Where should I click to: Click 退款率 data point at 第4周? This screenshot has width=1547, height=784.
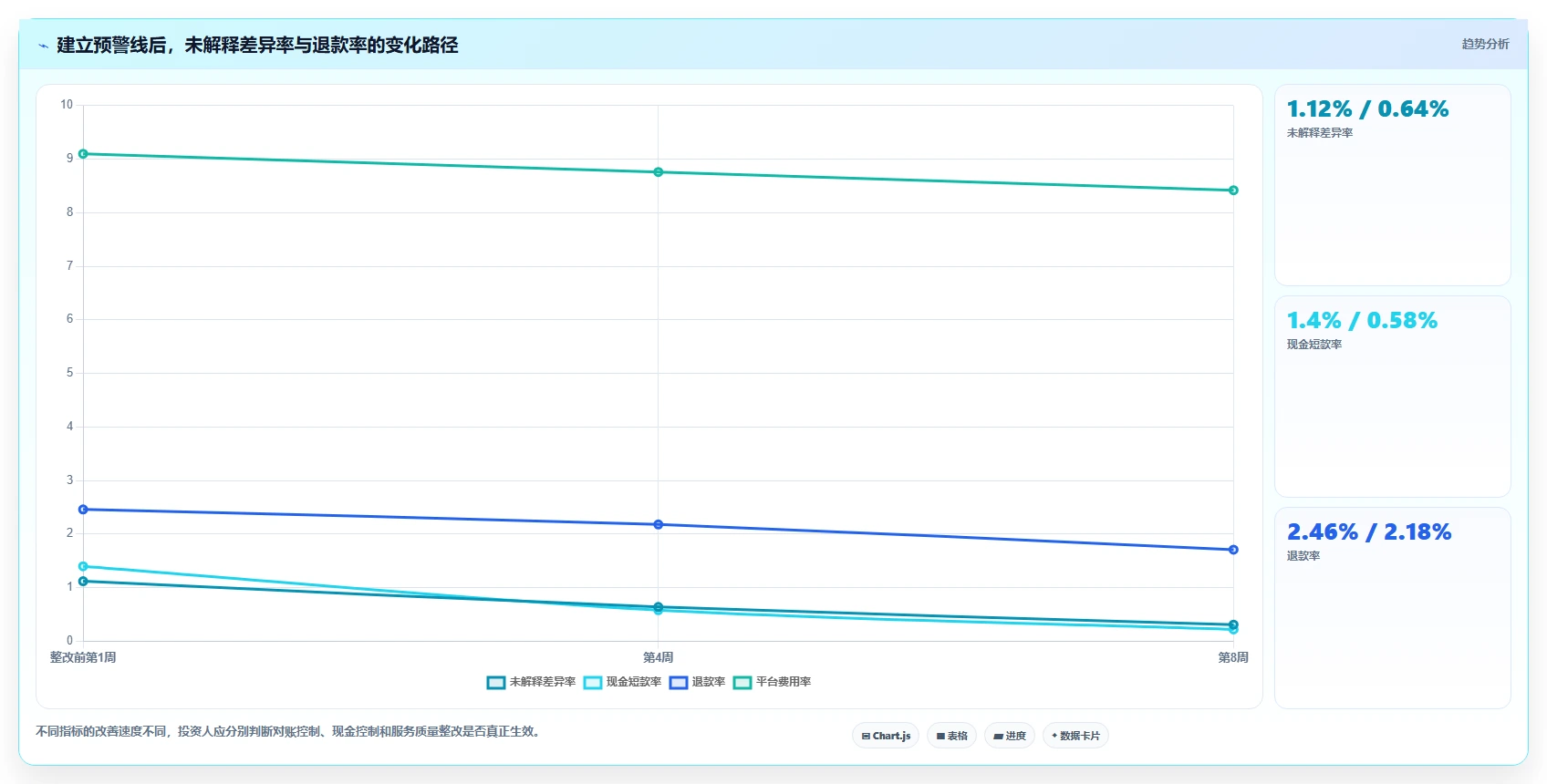[659, 525]
